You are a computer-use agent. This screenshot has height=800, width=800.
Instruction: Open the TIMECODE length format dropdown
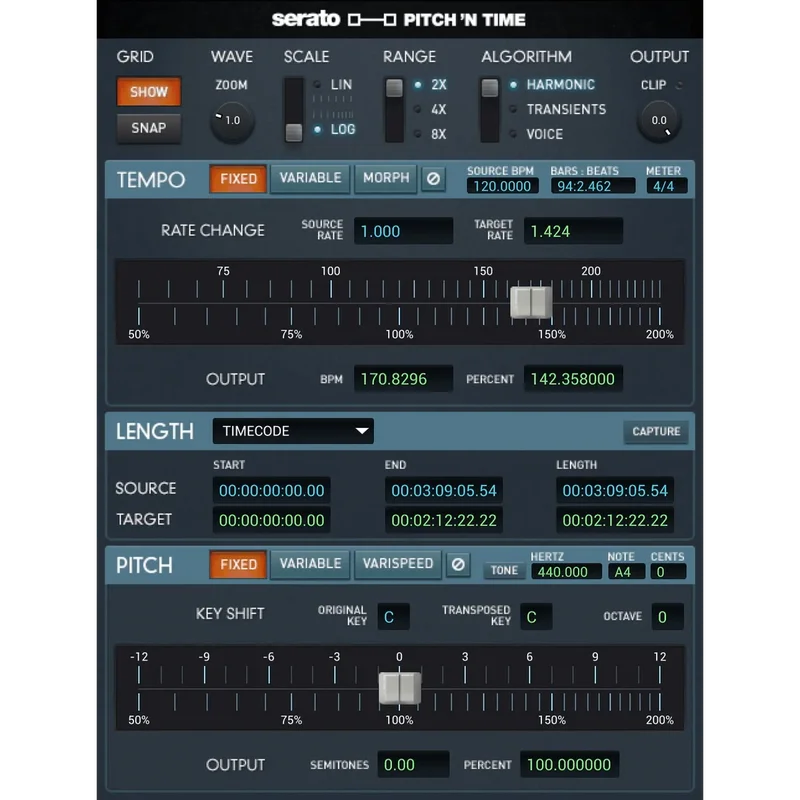click(x=293, y=431)
